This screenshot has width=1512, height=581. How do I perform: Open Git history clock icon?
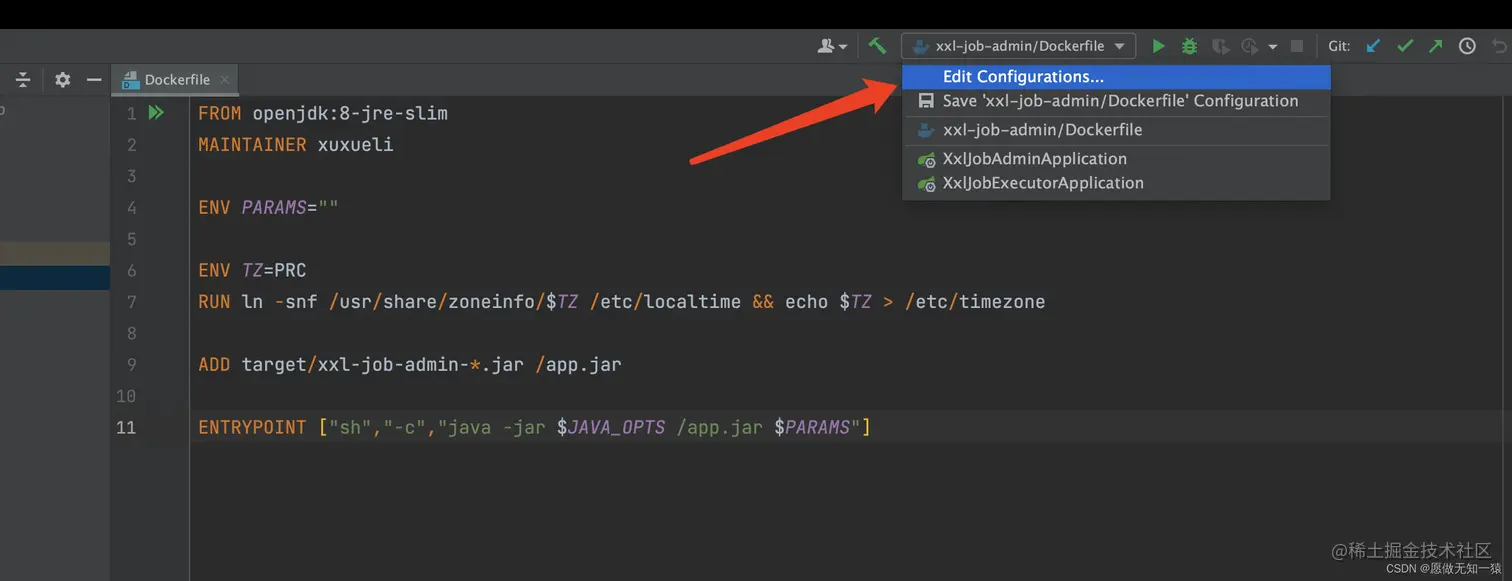[x=1467, y=46]
